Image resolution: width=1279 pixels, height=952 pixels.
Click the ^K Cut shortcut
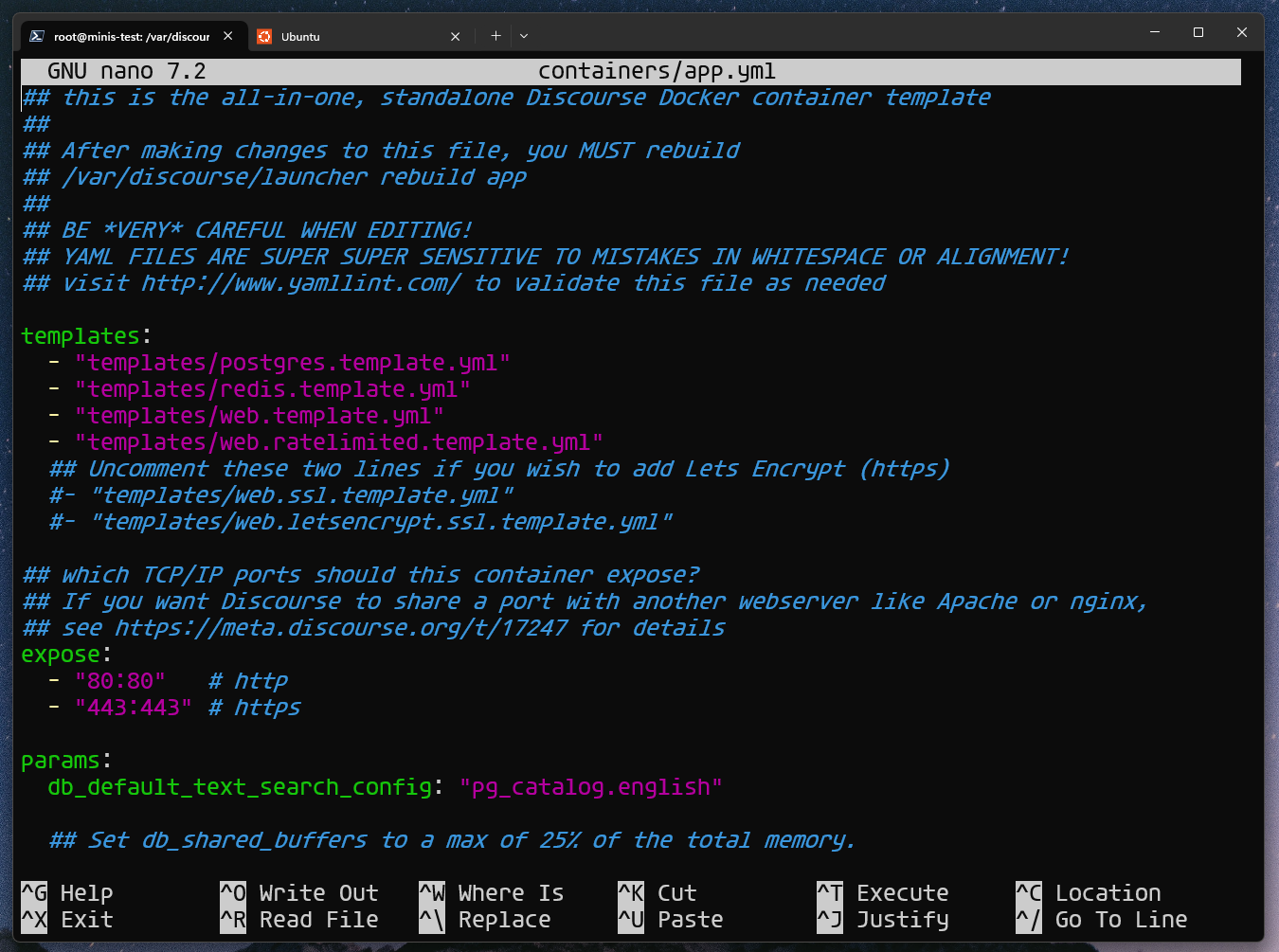coord(658,893)
